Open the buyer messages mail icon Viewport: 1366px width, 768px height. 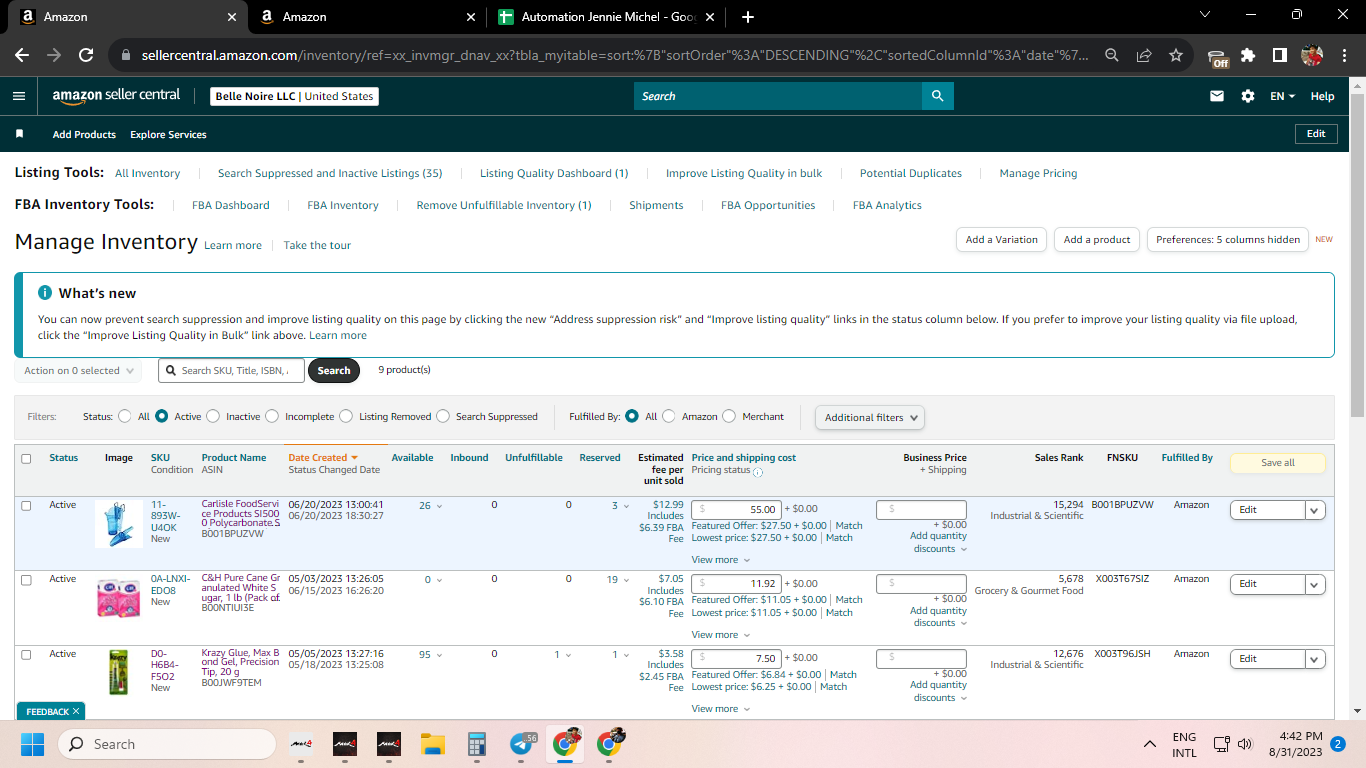1217,96
